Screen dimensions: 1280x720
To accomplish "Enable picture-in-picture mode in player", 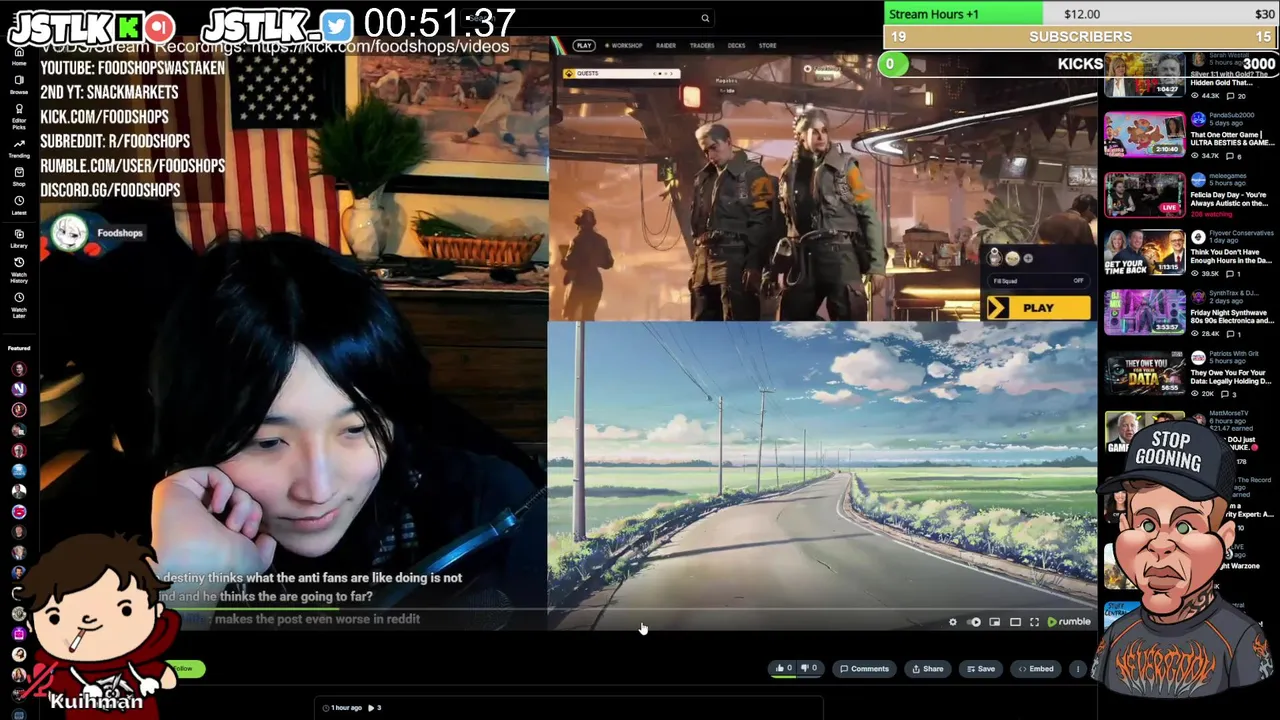I will coord(994,622).
